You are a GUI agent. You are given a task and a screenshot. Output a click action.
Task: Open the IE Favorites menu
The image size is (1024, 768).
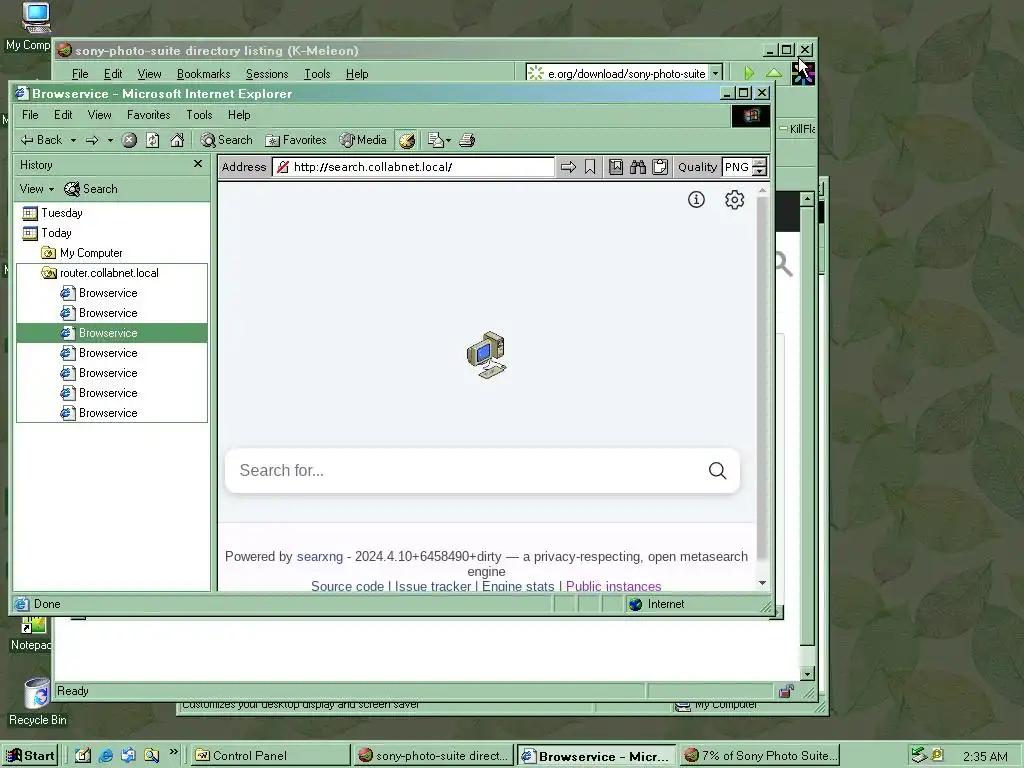148,115
